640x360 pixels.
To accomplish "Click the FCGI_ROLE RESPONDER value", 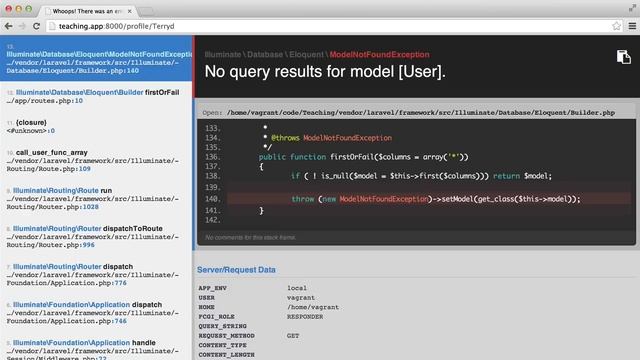I will pyautogui.click(x=305, y=317).
